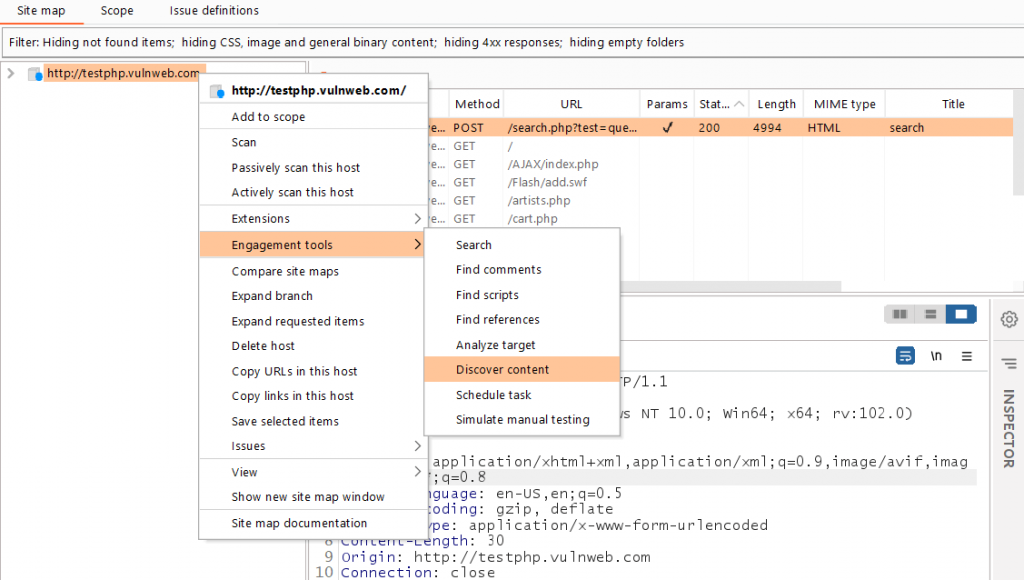Screen dimensions: 1024x580
Task: Switch to the Scope tab
Action: [117, 10]
